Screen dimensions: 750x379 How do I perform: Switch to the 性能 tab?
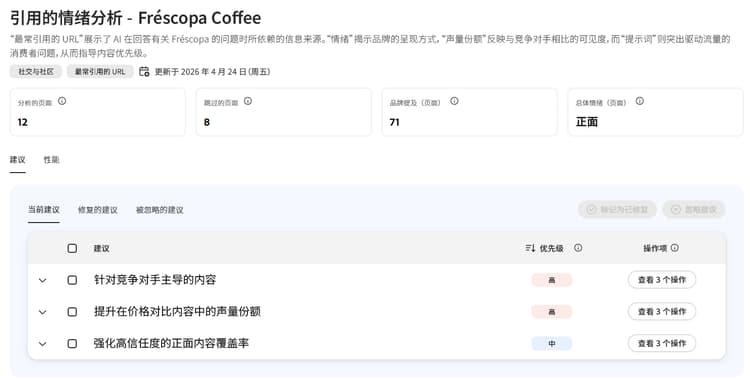coord(52,160)
